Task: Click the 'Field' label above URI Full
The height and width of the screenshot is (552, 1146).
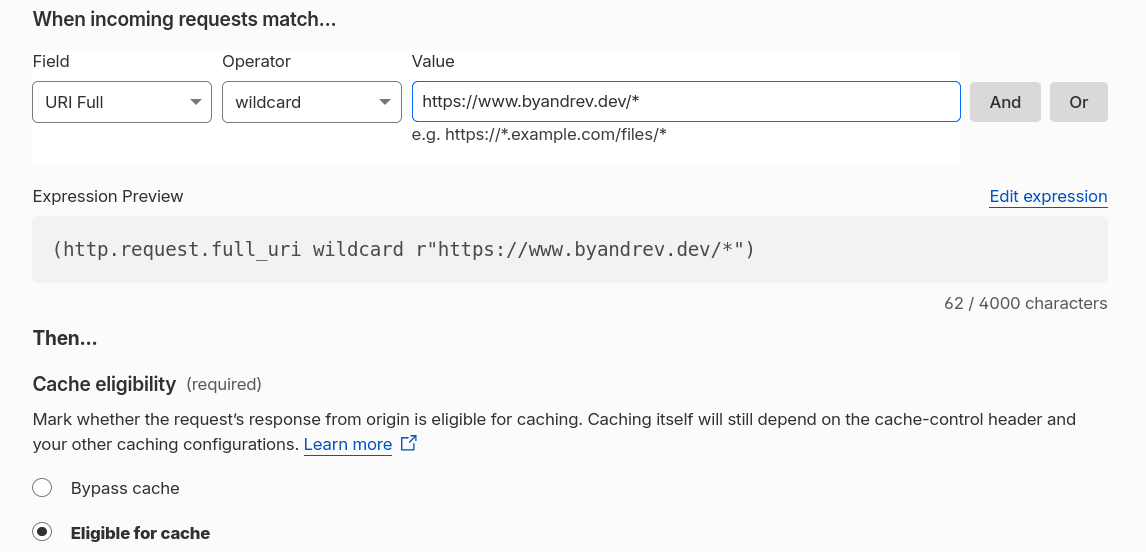Action: point(51,61)
